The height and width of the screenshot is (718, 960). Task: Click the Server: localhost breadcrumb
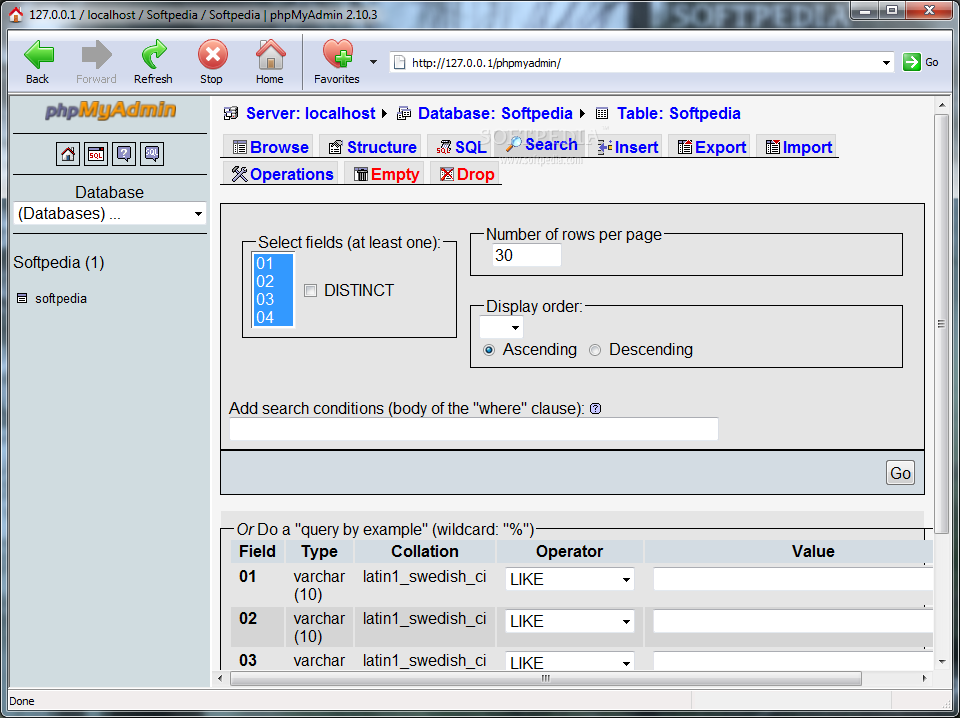pos(310,113)
